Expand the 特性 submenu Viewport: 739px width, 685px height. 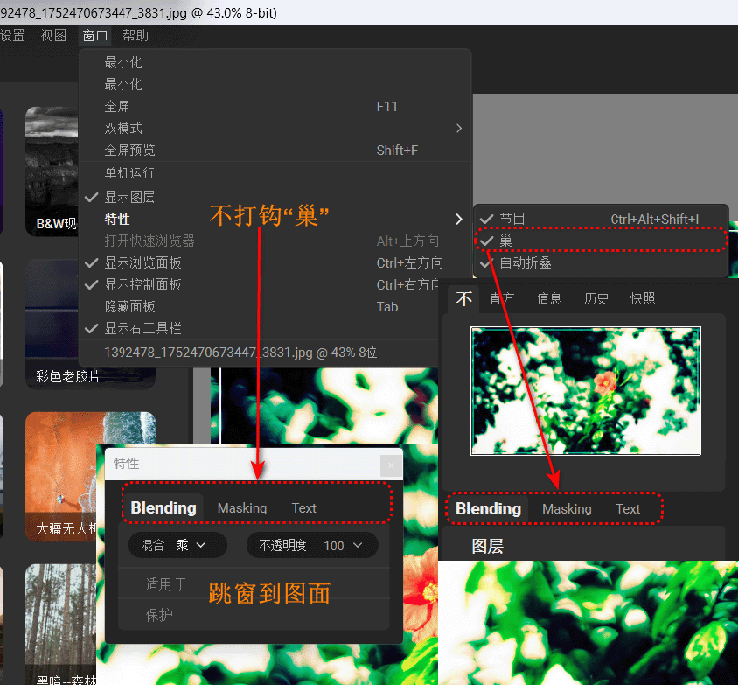(276, 219)
